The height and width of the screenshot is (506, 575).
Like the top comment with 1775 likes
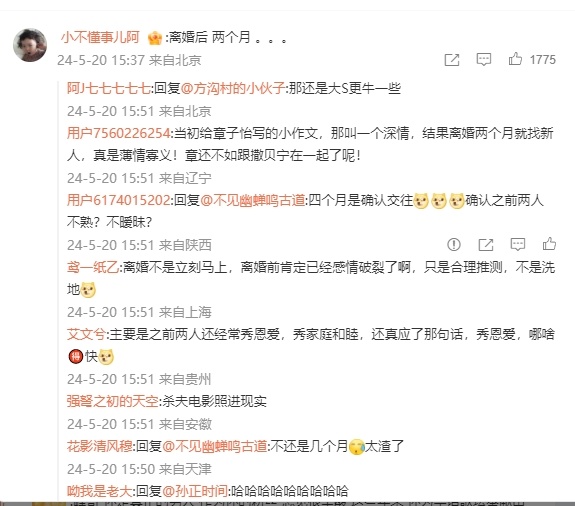515,59
